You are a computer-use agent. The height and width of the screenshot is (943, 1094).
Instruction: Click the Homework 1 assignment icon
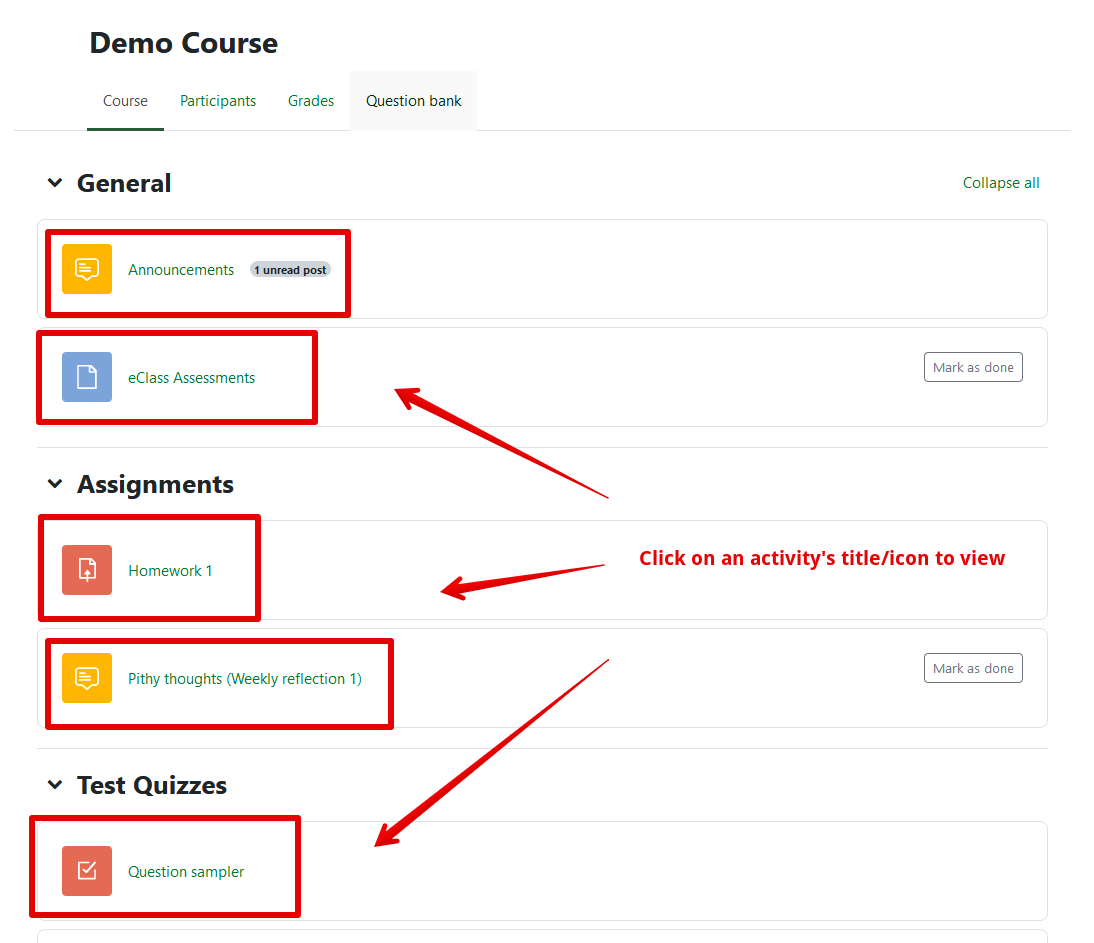click(x=87, y=570)
